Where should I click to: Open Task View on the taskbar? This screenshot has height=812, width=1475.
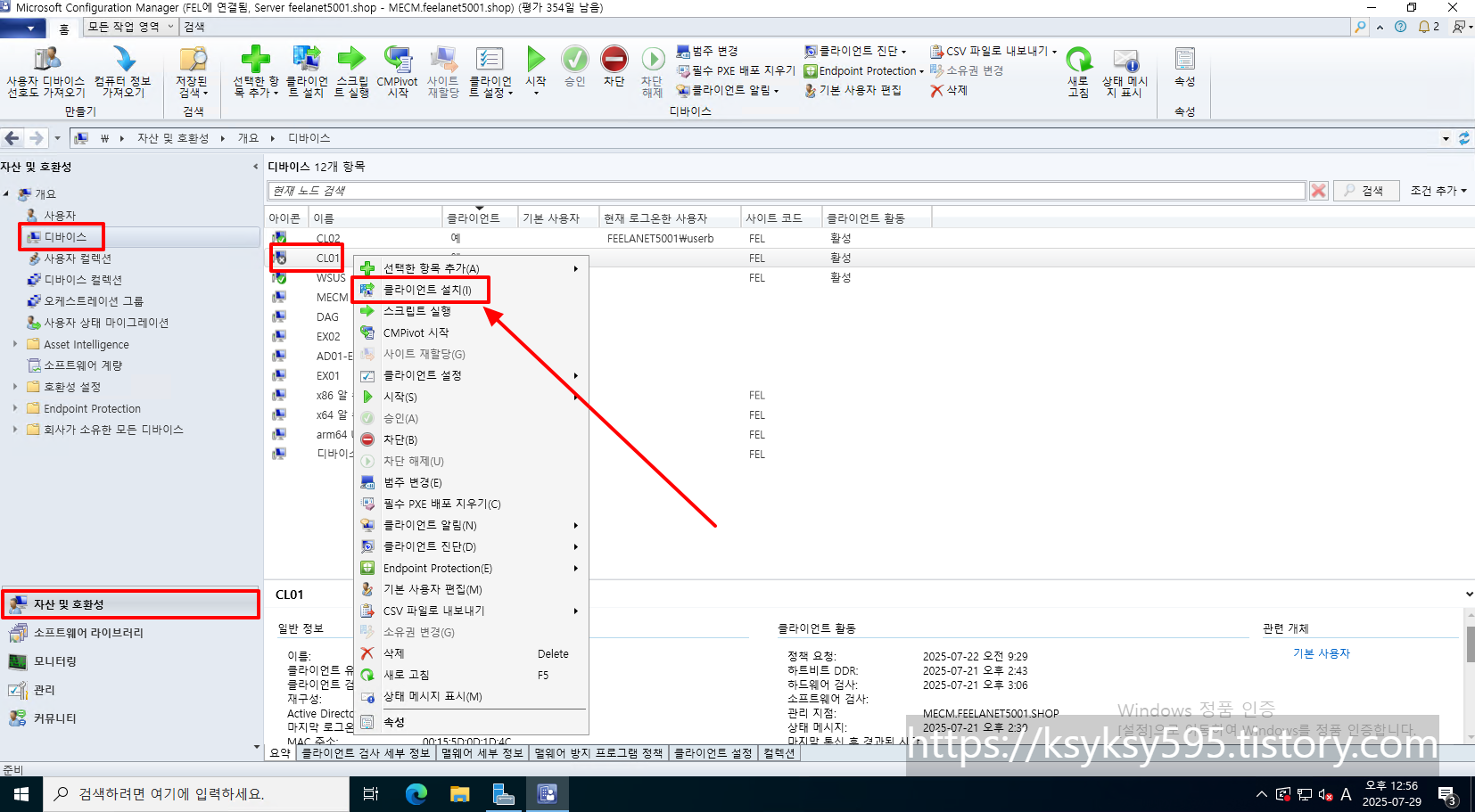[371, 793]
